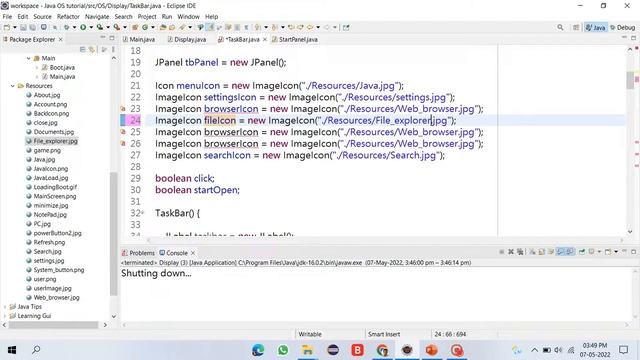
Task: Open Windows Start button
Action: 12,350
